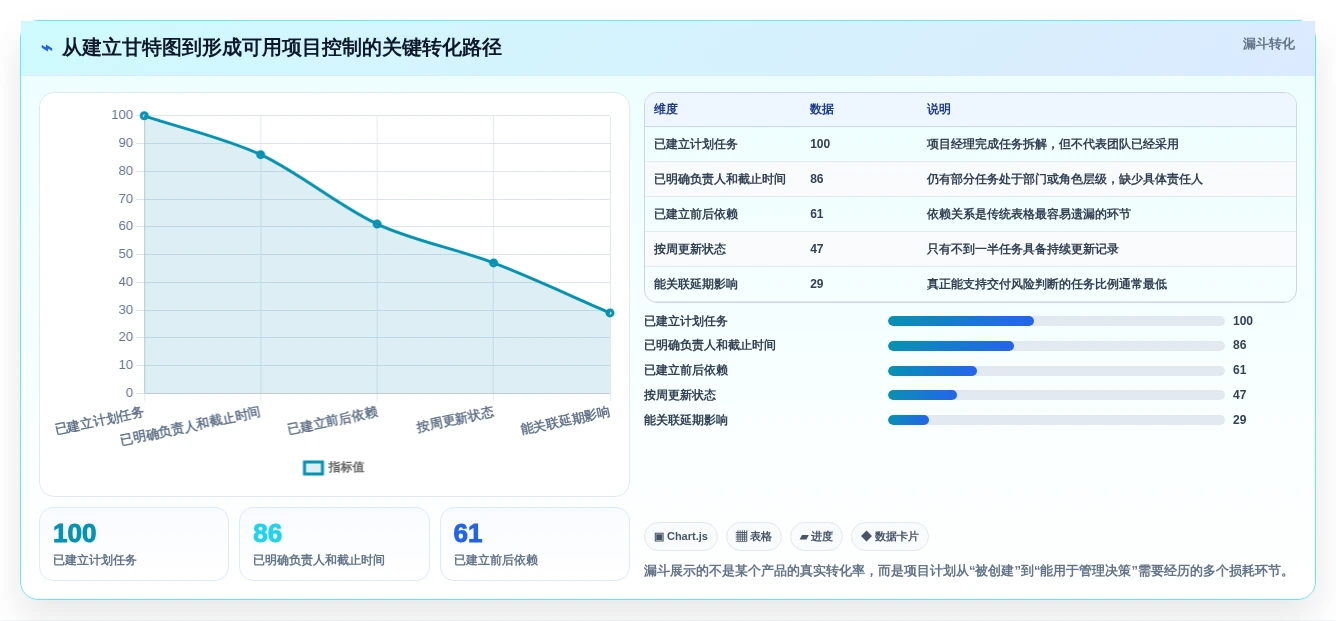The width and height of the screenshot is (1336, 621).
Task: Click description 依赖关系是传统表格最容易遗漏的环节
Action: (x=1029, y=214)
